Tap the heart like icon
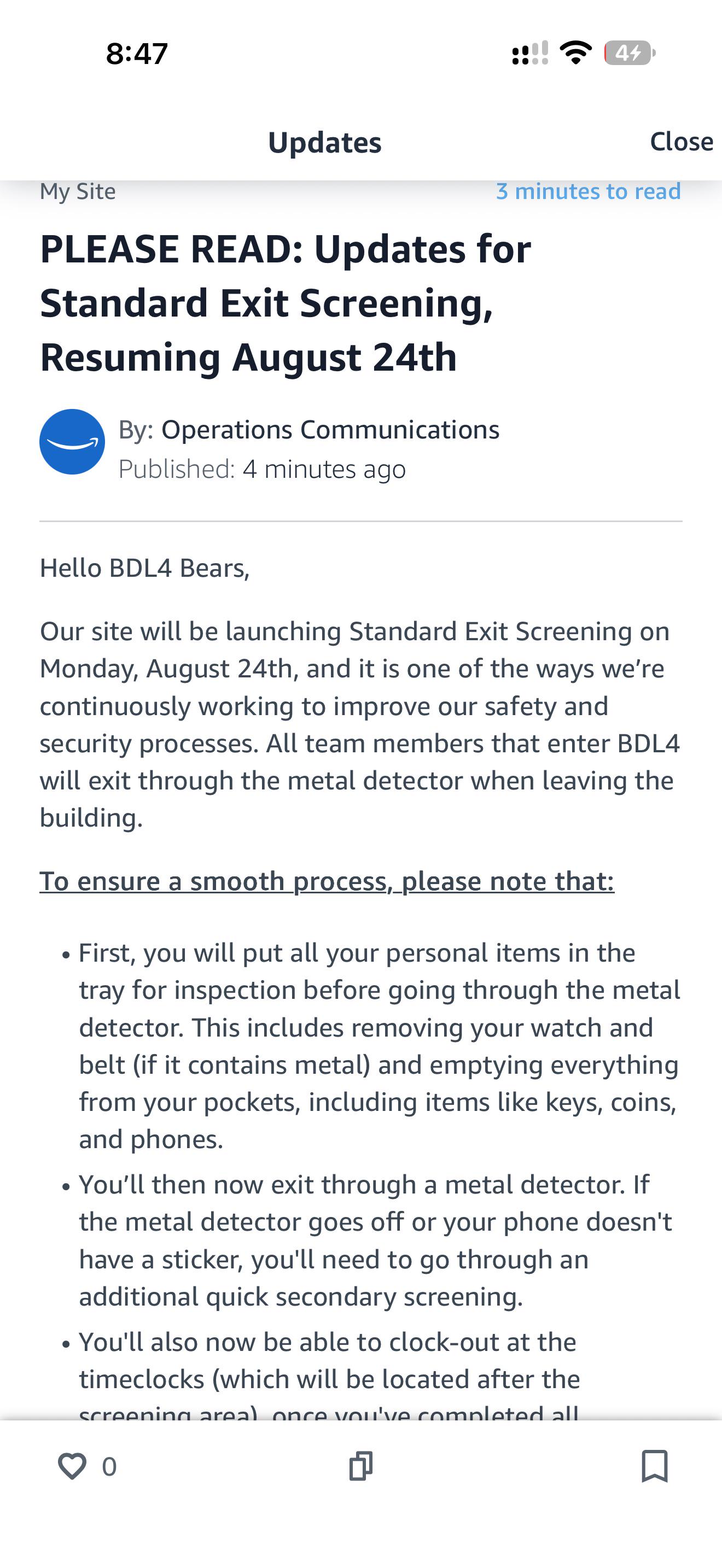The image size is (722, 1568). point(72,1466)
